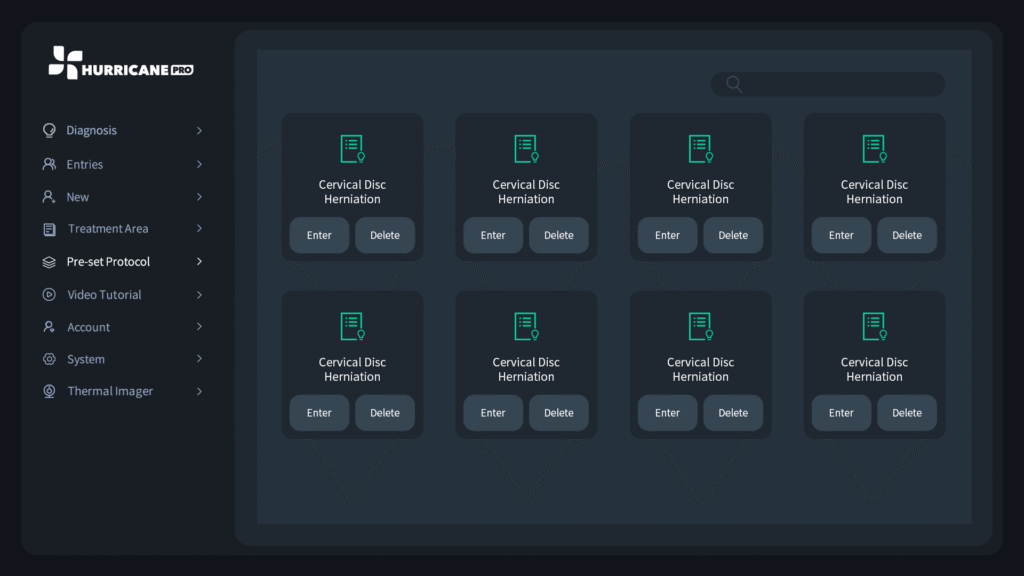Viewport: 1024px width, 576px height.
Task: Click the Thermal Imager webcam icon
Action: (49, 391)
